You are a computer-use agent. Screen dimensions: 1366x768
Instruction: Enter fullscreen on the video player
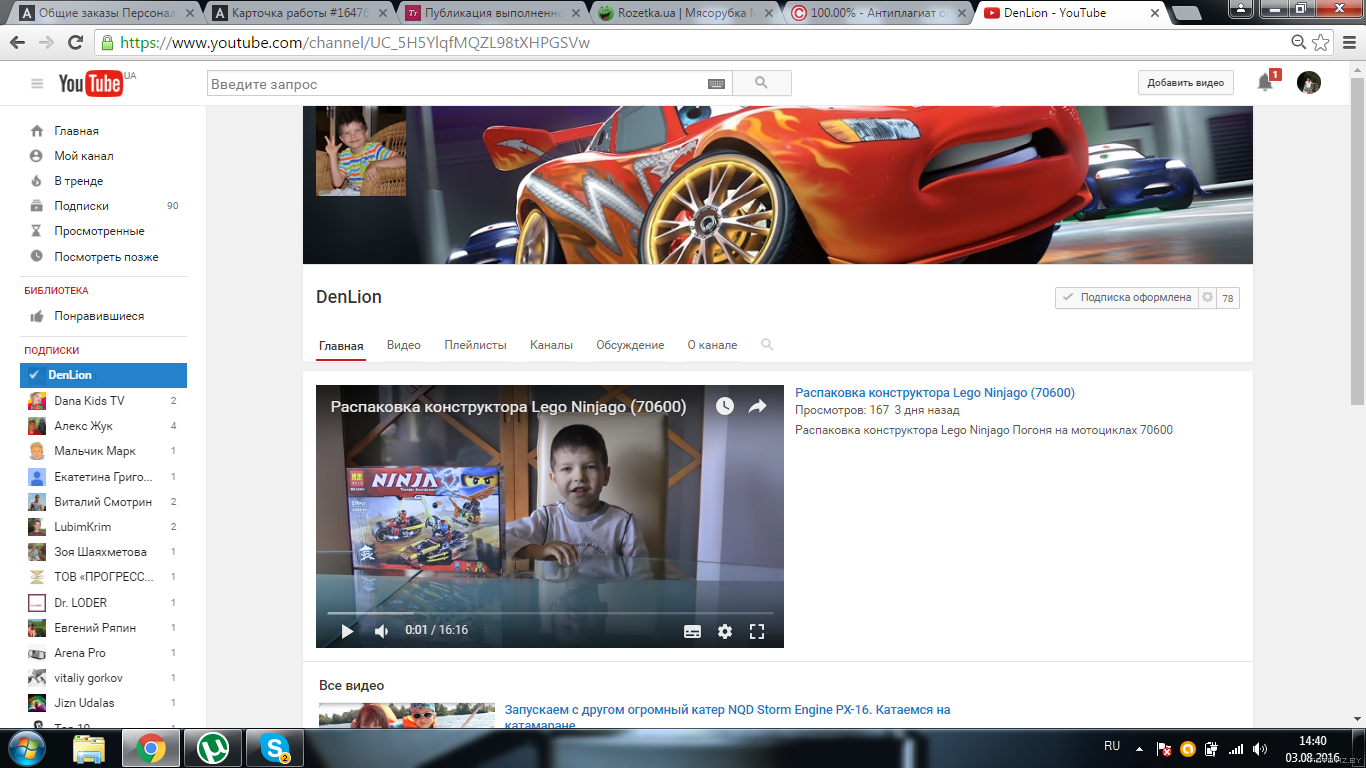tap(757, 631)
